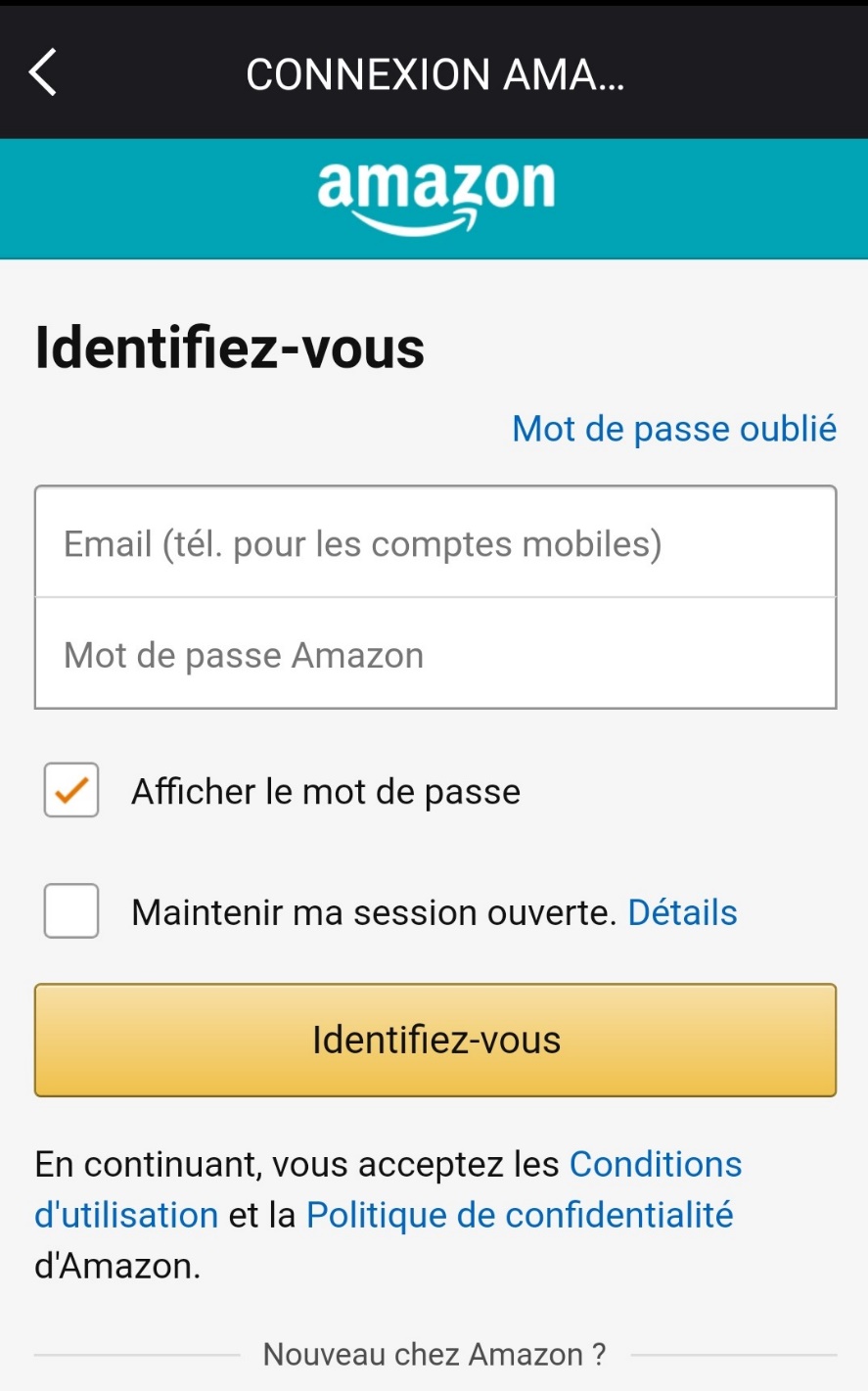Image resolution: width=868 pixels, height=1391 pixels.
Task: Click the orange checkmark icon
Action: (71, 790)
